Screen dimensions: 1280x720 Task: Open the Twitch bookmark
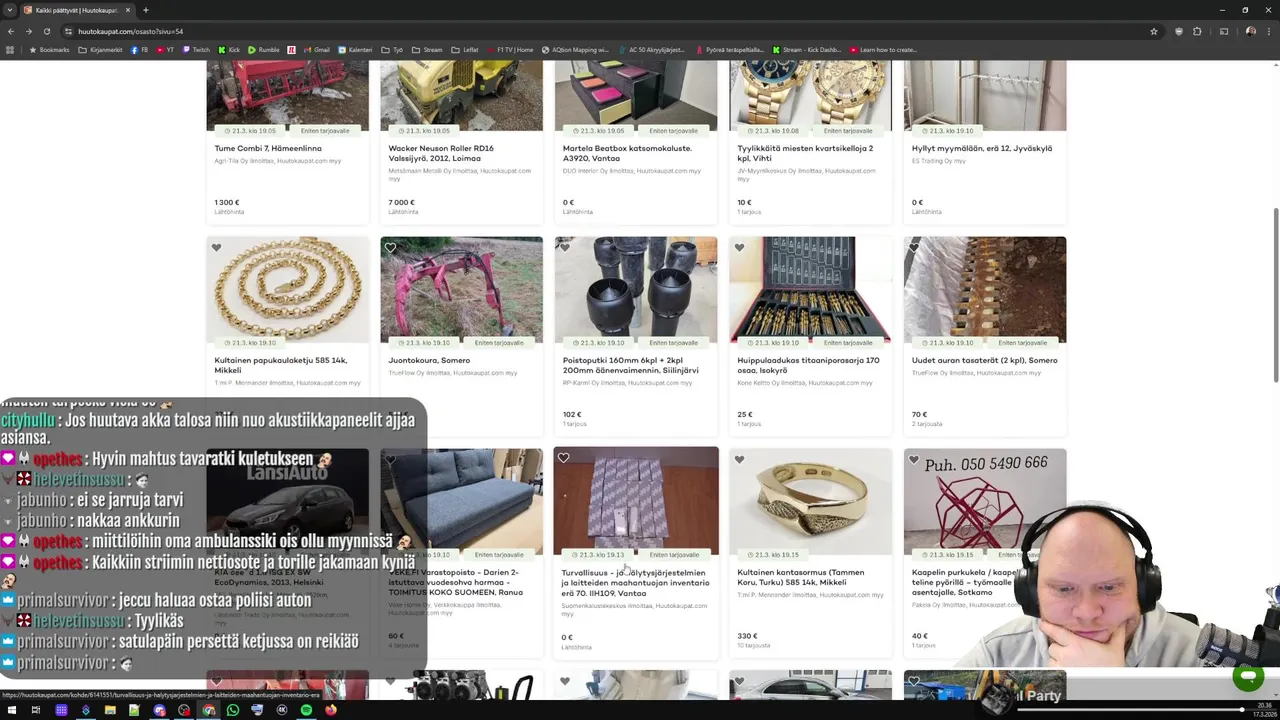pyautogui.click(x=196, y=50)
